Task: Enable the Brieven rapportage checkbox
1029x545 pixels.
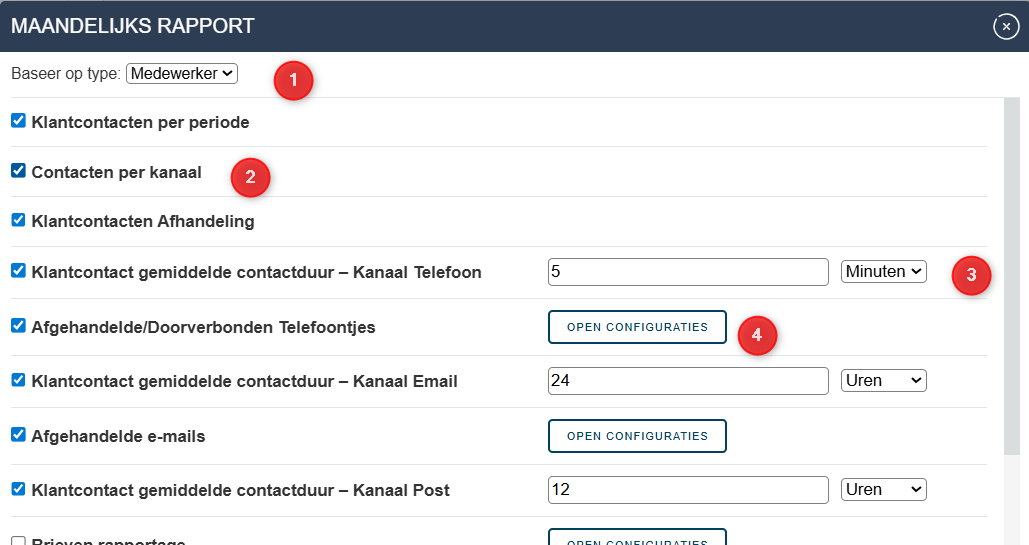Action: tap(18, 541)
